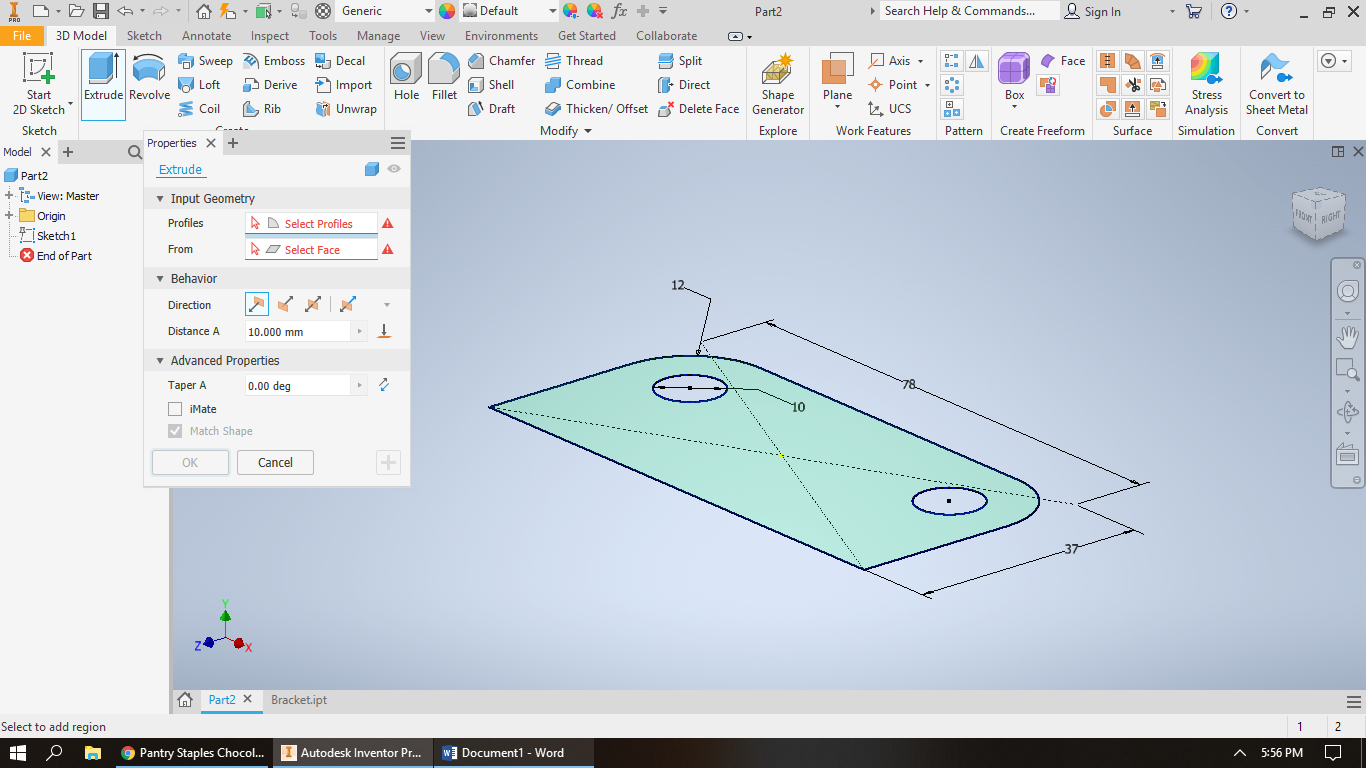Select the Loft tool
1366x768 pixels.
(200, 84)
